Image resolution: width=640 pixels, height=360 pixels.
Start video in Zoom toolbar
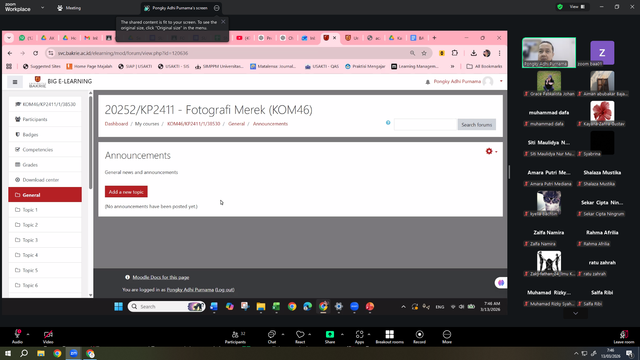pos(48,336)
